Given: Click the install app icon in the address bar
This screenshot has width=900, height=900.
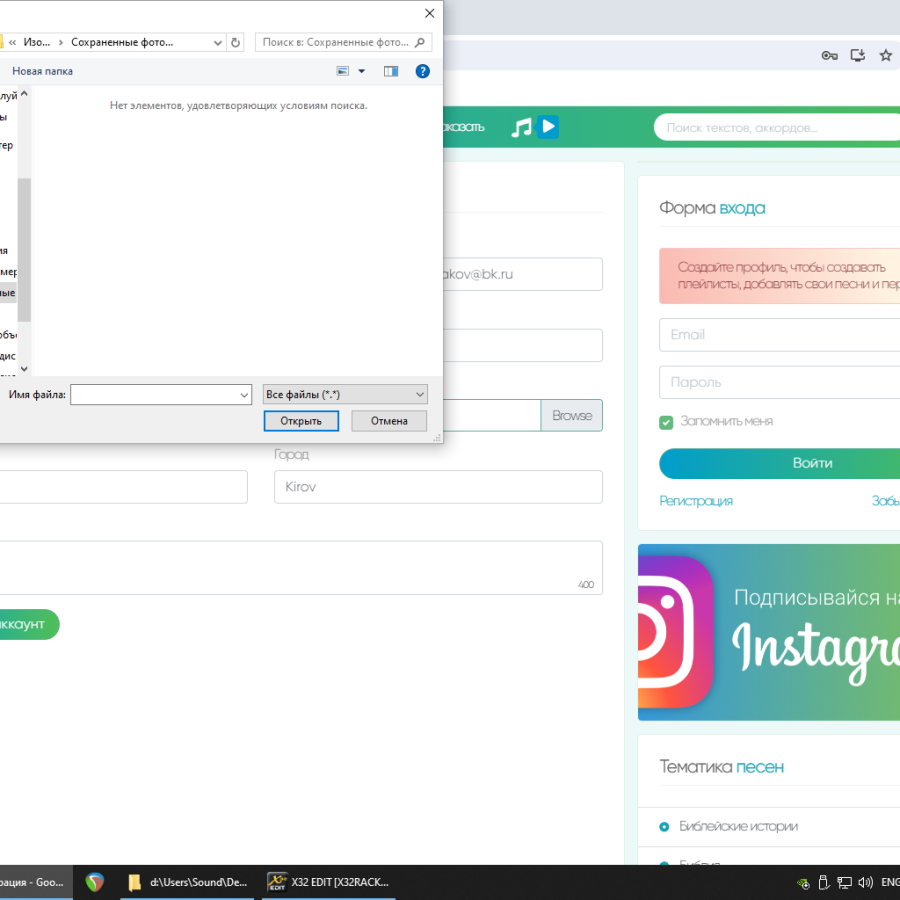Looking at the screenshot, I should coord(857,56).
